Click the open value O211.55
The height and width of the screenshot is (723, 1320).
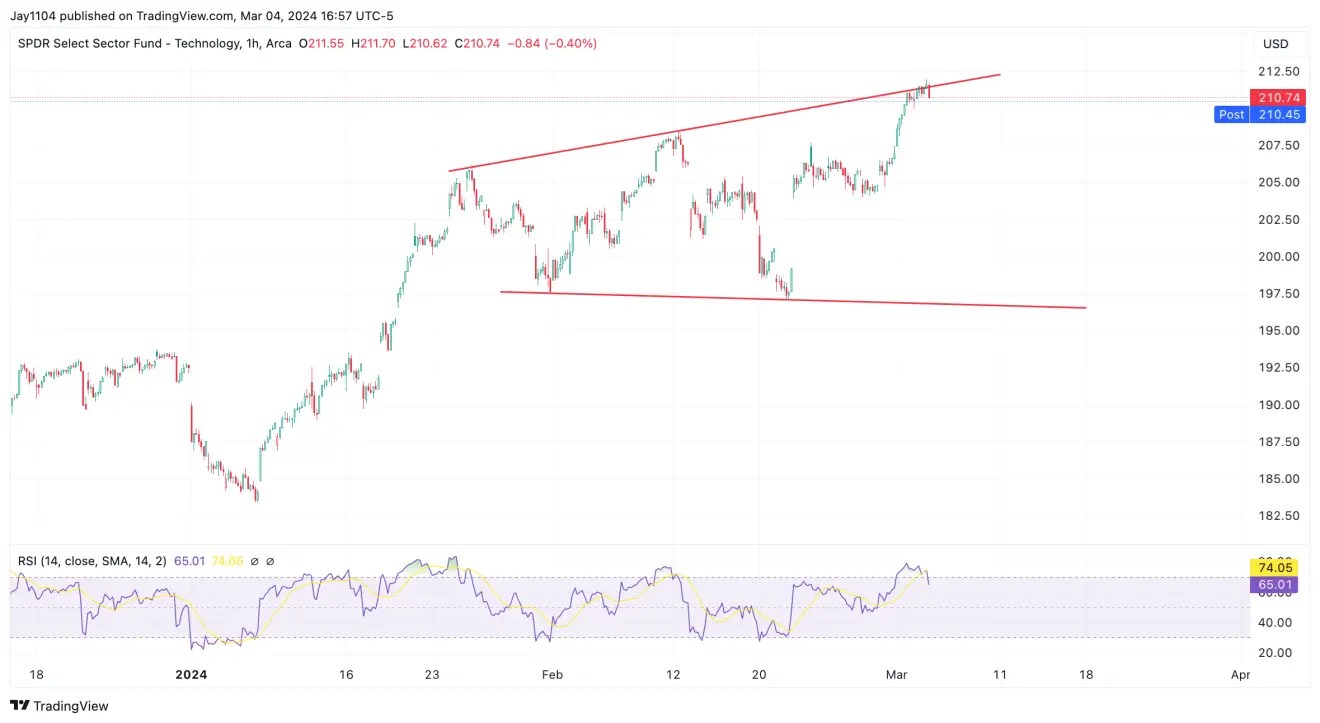(x=321, y=44)
